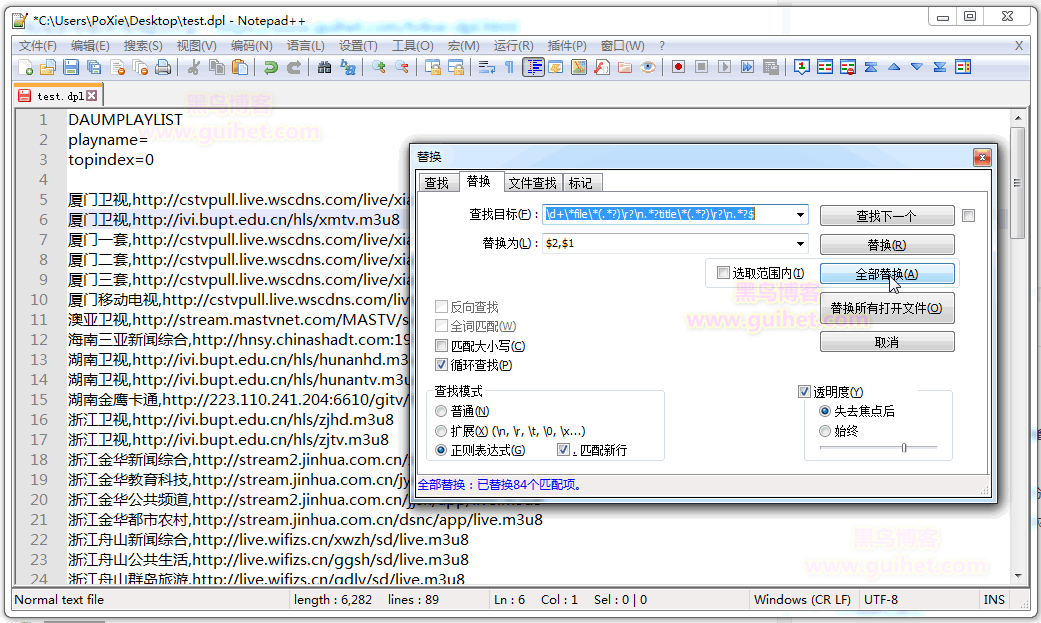Expand the 查找目标 history dropdown
1041x623 pixels.
point(800,215)
